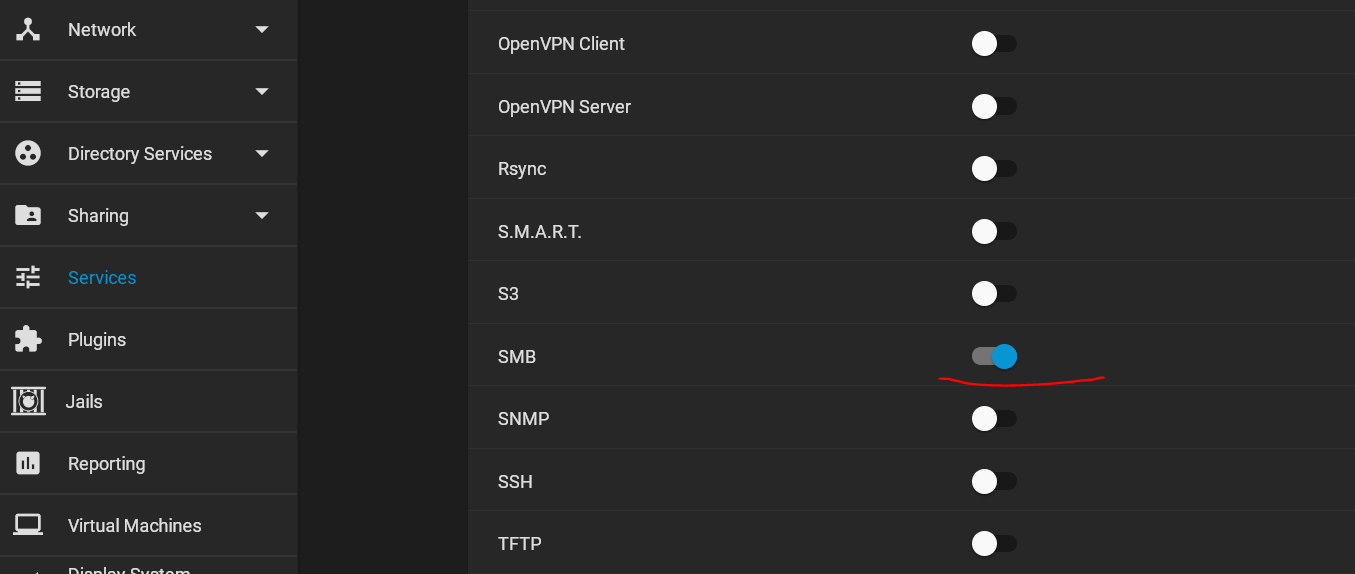Viewport: 1355px width, 574px height.
Task: Click the Services sliders icon
Action: click(28, 278)
